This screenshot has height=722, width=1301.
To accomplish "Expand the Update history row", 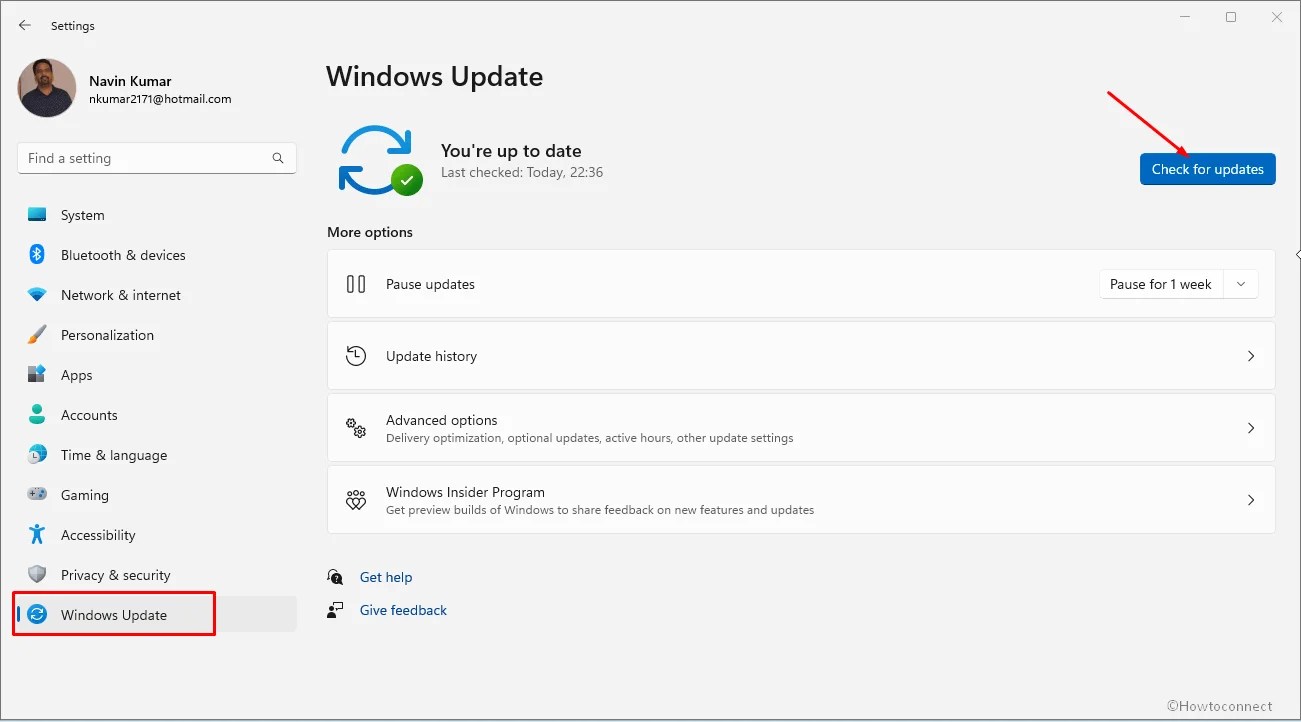I will coord(1251,356).
